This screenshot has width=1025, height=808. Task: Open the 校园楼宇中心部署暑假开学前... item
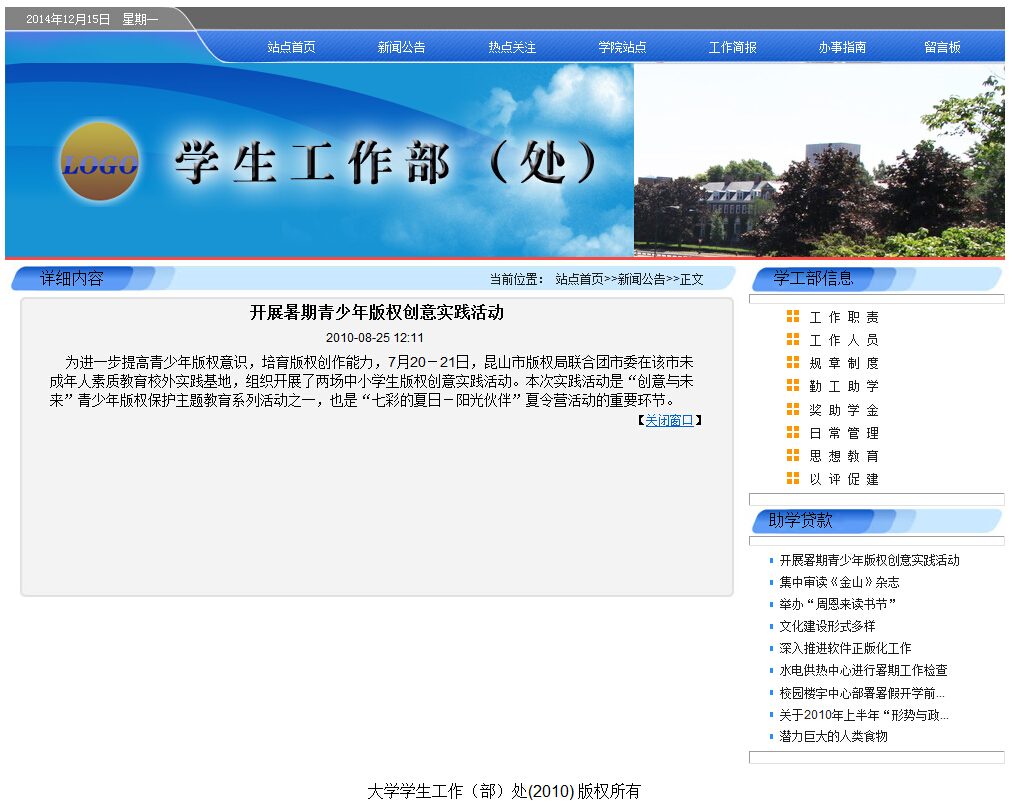tap(862, 692)
